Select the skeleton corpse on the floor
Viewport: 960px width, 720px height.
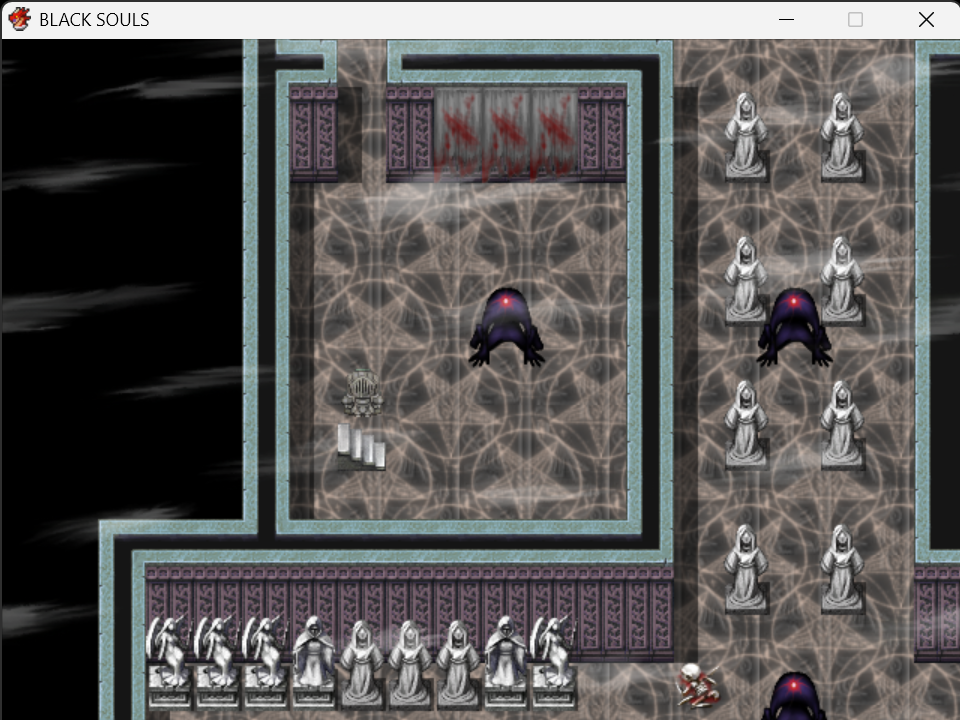pos(698,684)
